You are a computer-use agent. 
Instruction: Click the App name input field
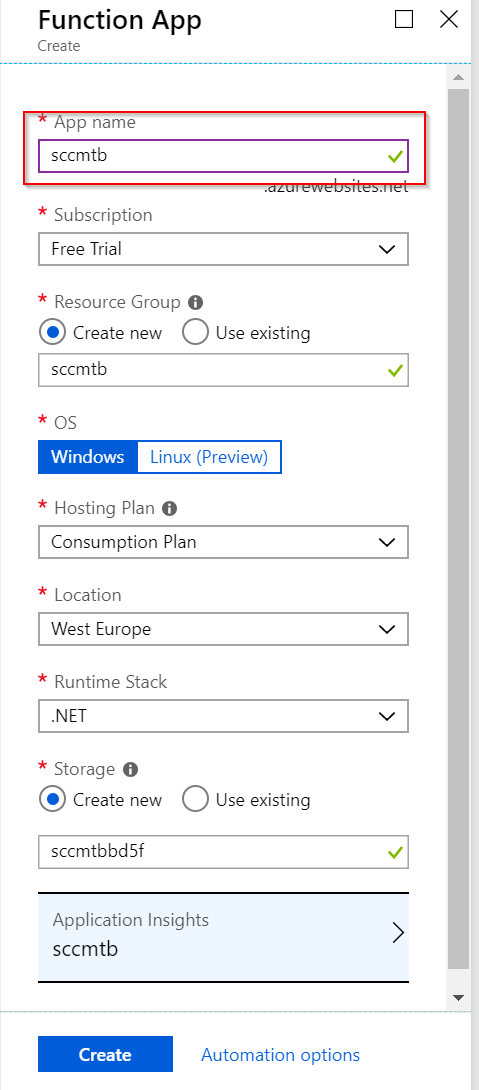[223, 156]
